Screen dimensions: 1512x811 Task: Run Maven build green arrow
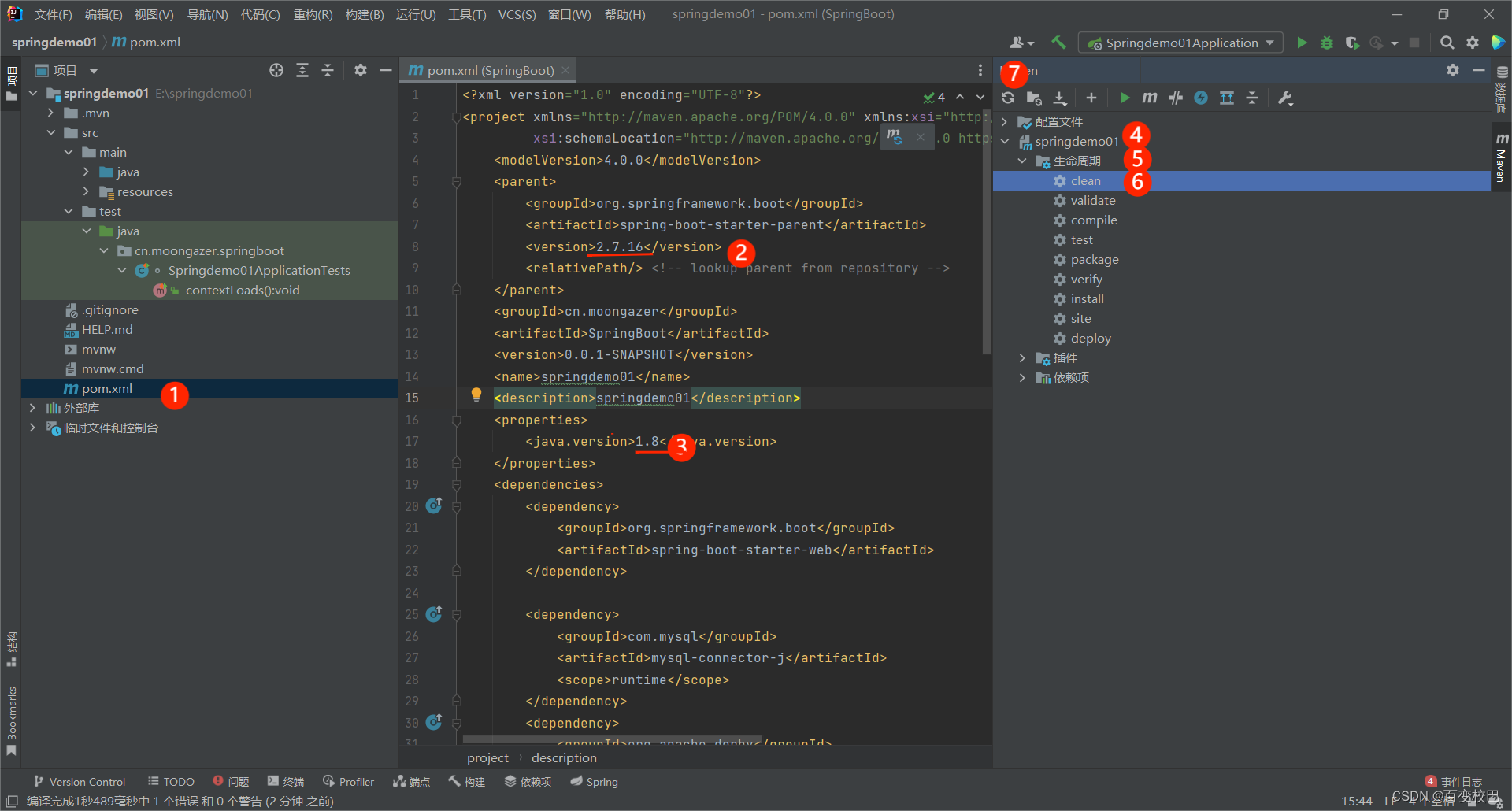click(x=1125, y=98)
